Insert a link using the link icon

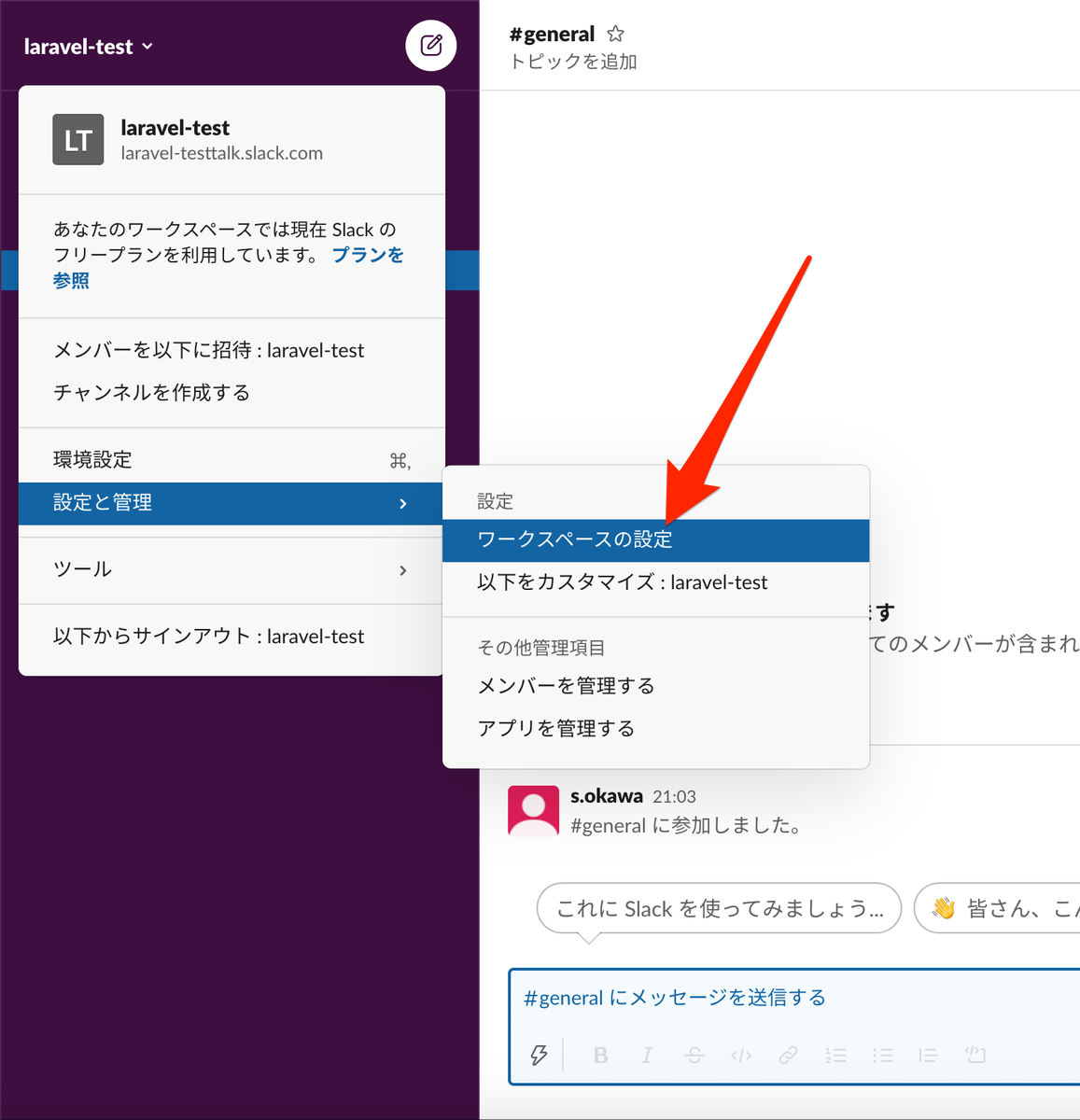(x=789, y=1055)
